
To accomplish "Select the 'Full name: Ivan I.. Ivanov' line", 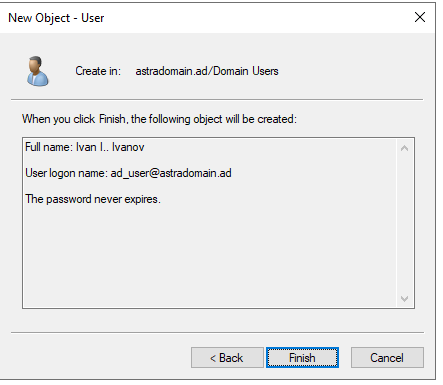I will tap(85, 147).
